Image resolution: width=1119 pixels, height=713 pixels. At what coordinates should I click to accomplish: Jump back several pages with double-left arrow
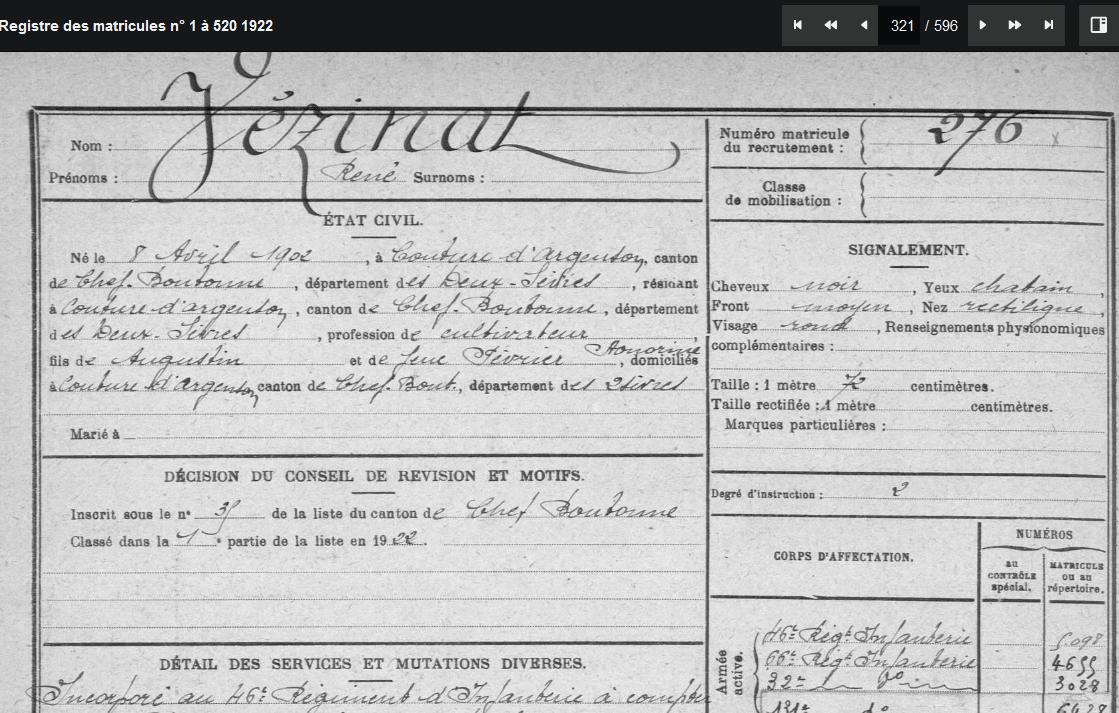[x=830, y=25]
